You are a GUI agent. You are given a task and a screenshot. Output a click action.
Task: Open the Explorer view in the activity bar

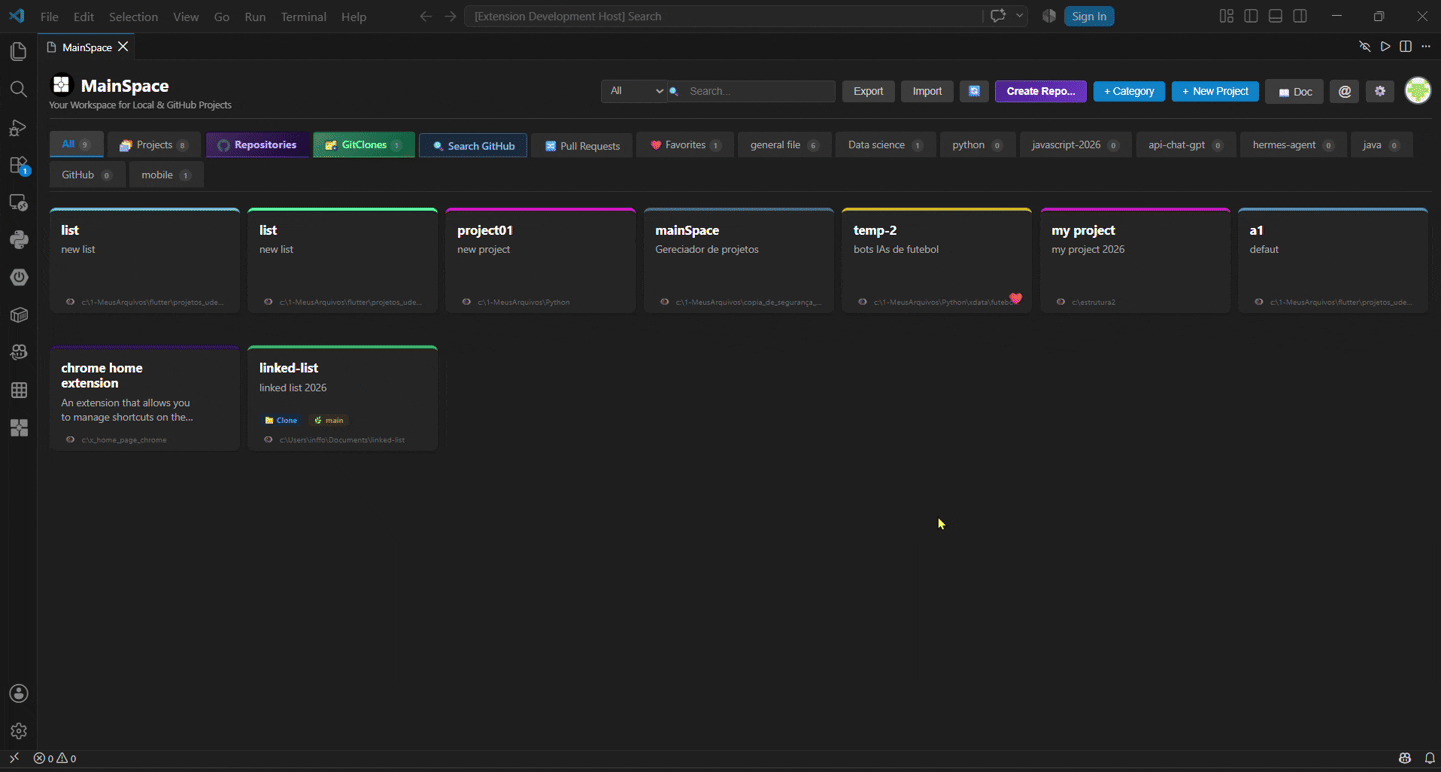(x=18, y=52)
